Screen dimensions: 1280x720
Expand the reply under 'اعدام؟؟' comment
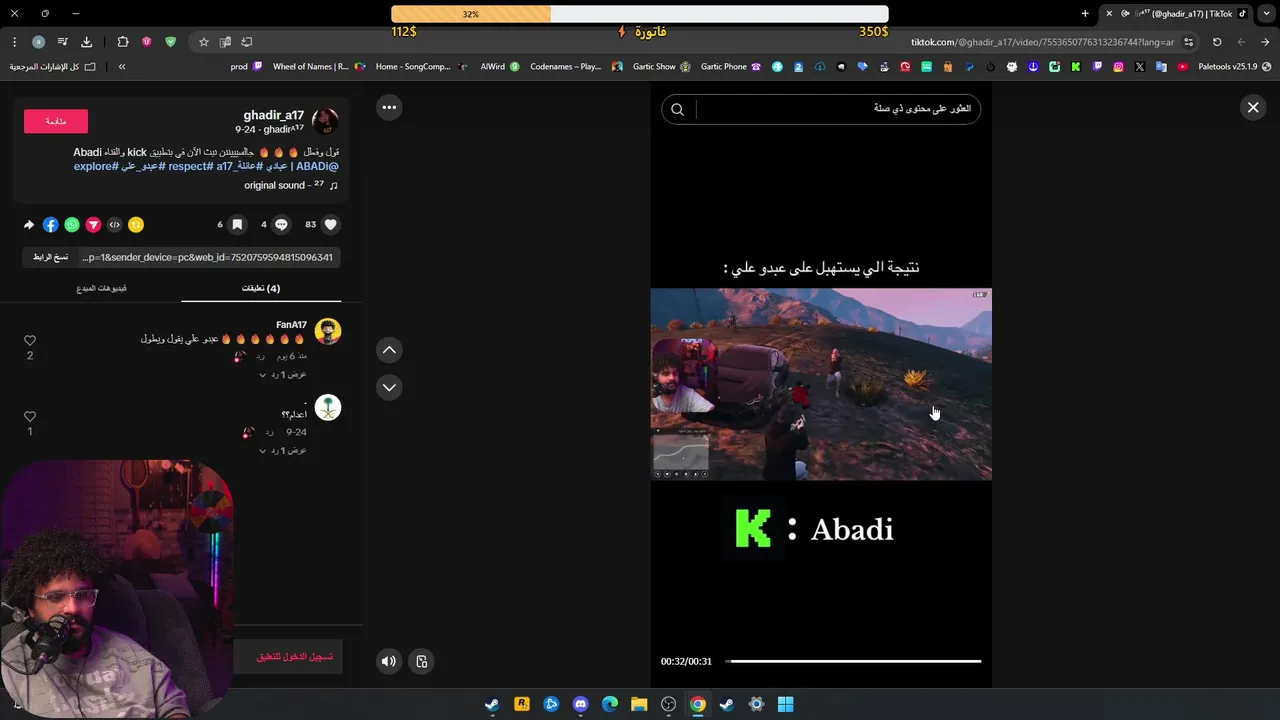click(283, 450)
